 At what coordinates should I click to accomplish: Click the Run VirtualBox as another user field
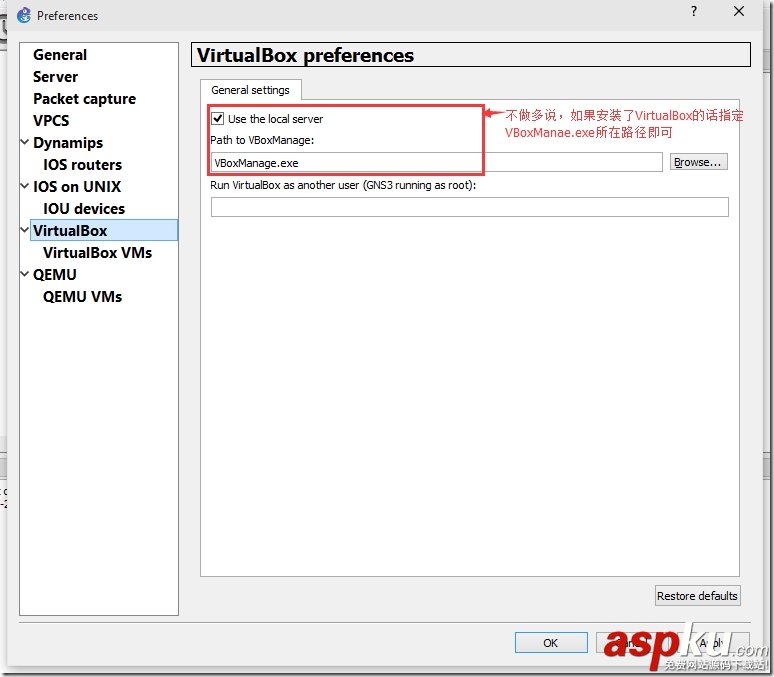pyautogui.click(x=469, y=207)
